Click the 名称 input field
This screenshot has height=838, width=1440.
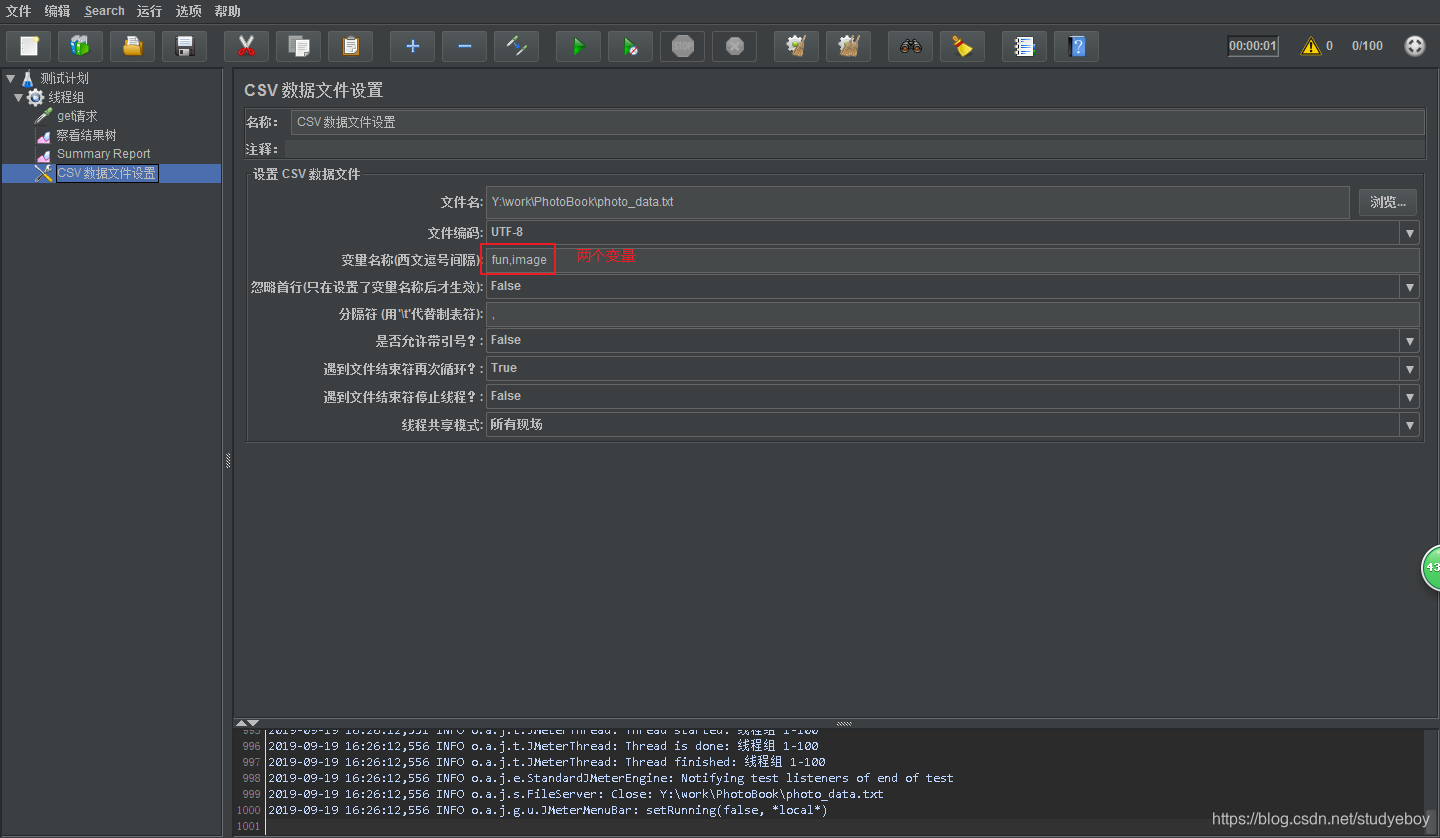tap(857, 122)
